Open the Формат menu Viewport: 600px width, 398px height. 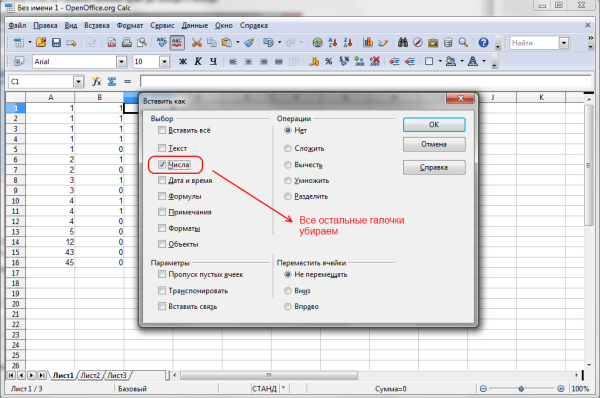(130, 26)
